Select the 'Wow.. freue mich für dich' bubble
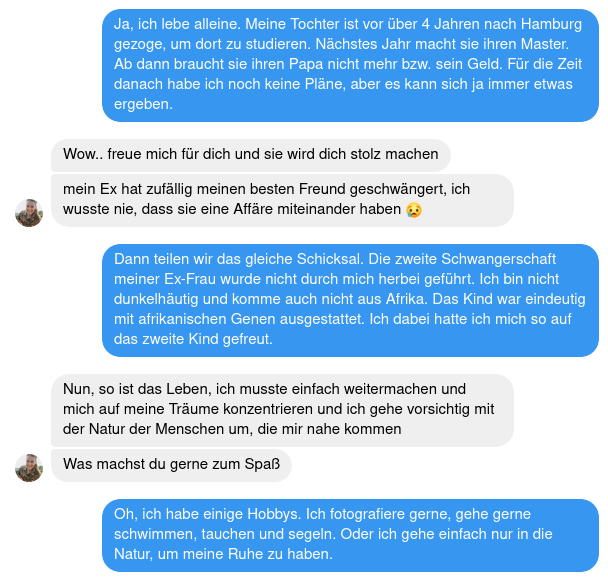The image size is (608, 581). point(251,155)
